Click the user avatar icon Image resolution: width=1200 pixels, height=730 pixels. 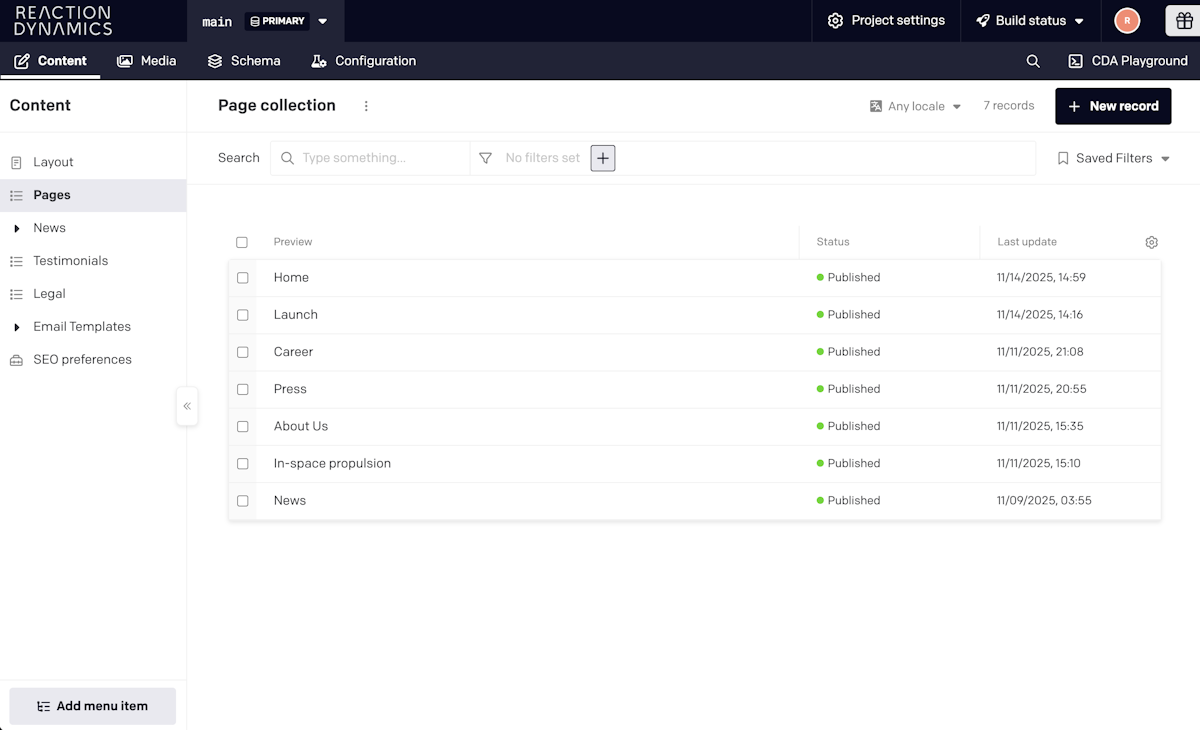1127,21
